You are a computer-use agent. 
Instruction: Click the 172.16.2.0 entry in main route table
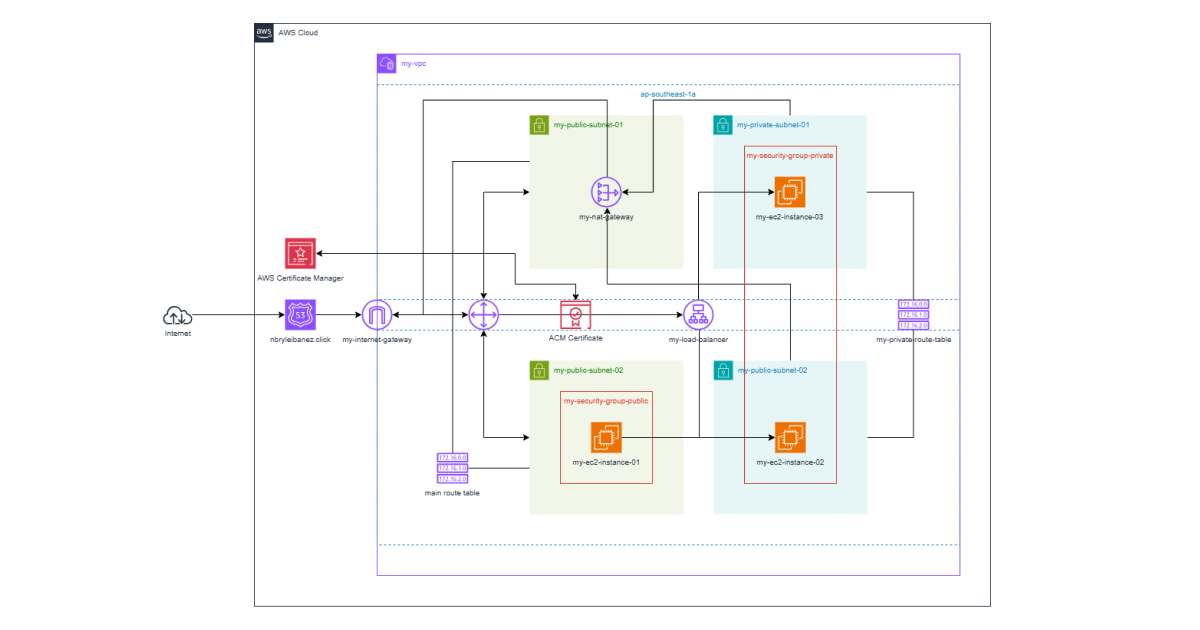click(x=451, y=477)
